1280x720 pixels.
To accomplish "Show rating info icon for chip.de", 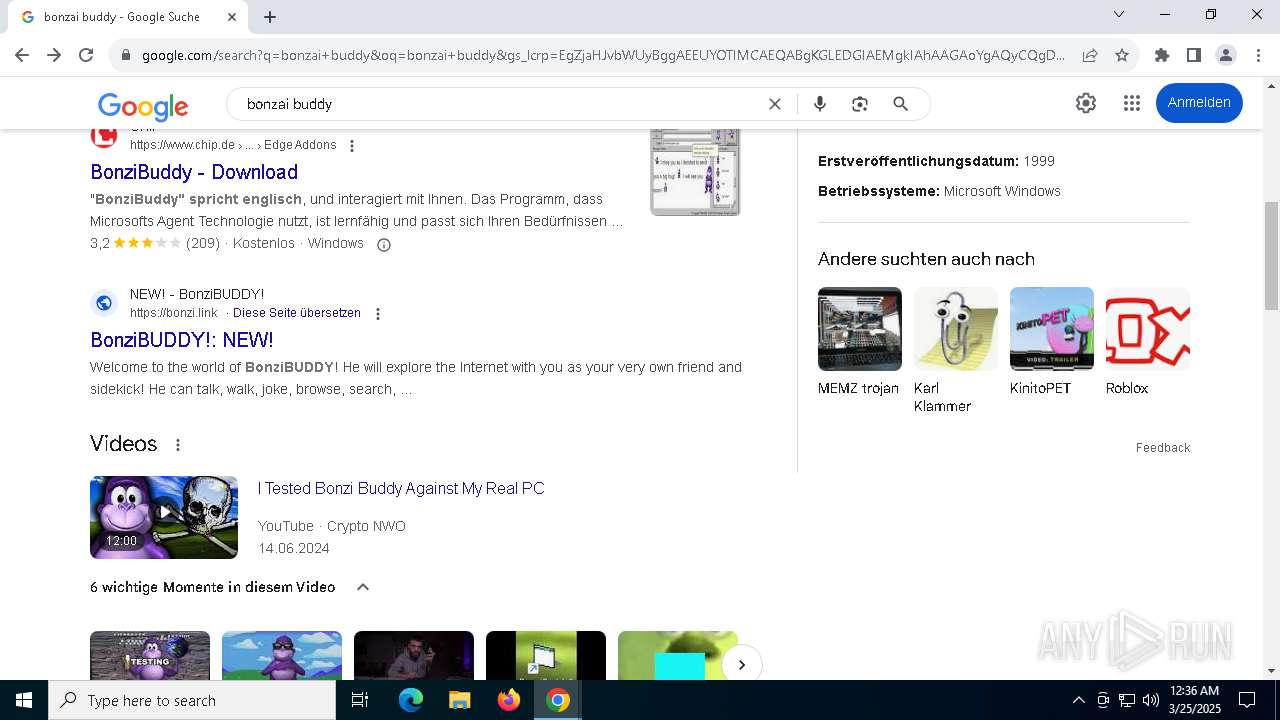I will pos(383,244).
